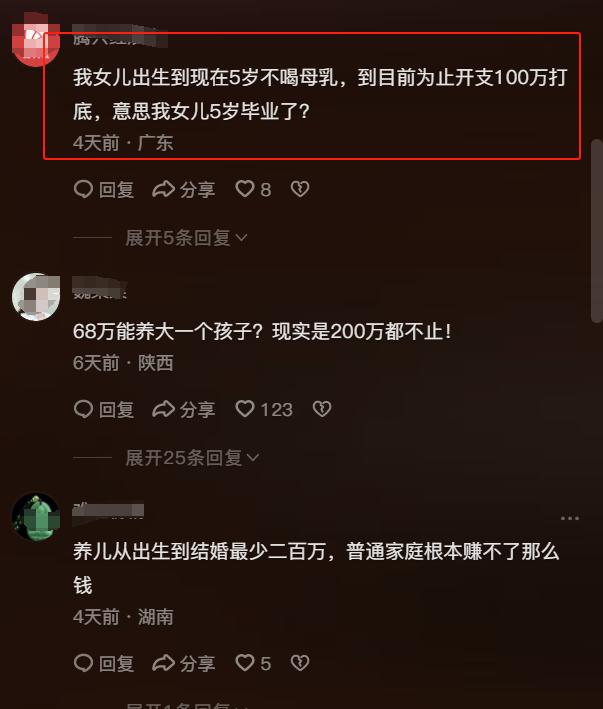Image resolution: width=603 pixels, height=709 pixels.
Task: Expand partially visible replies at the bottom
Action: click(186, 704)
